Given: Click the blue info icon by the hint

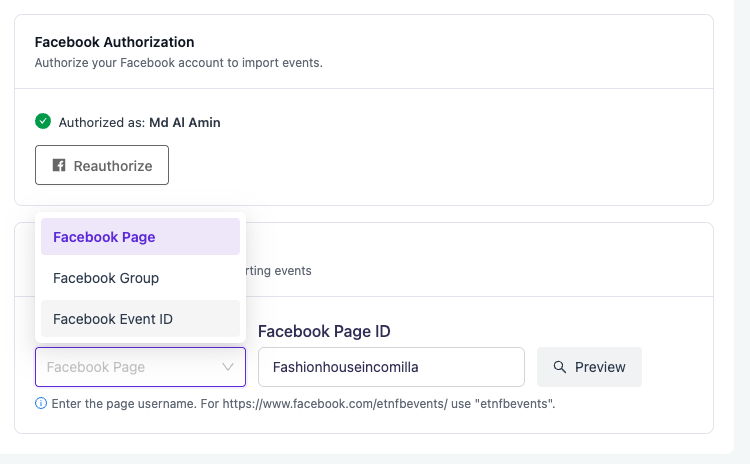Looking at the screenshot, I should point(41,404).
